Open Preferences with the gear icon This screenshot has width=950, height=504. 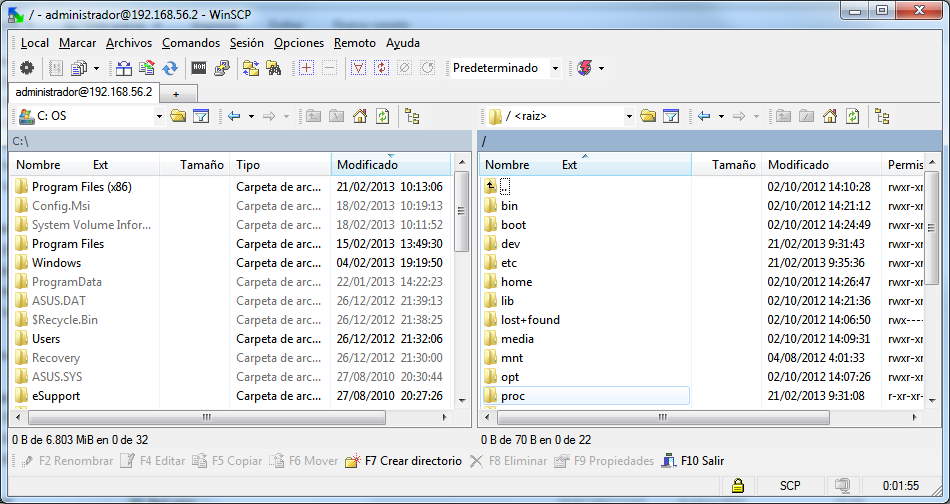tap(27, 68)
